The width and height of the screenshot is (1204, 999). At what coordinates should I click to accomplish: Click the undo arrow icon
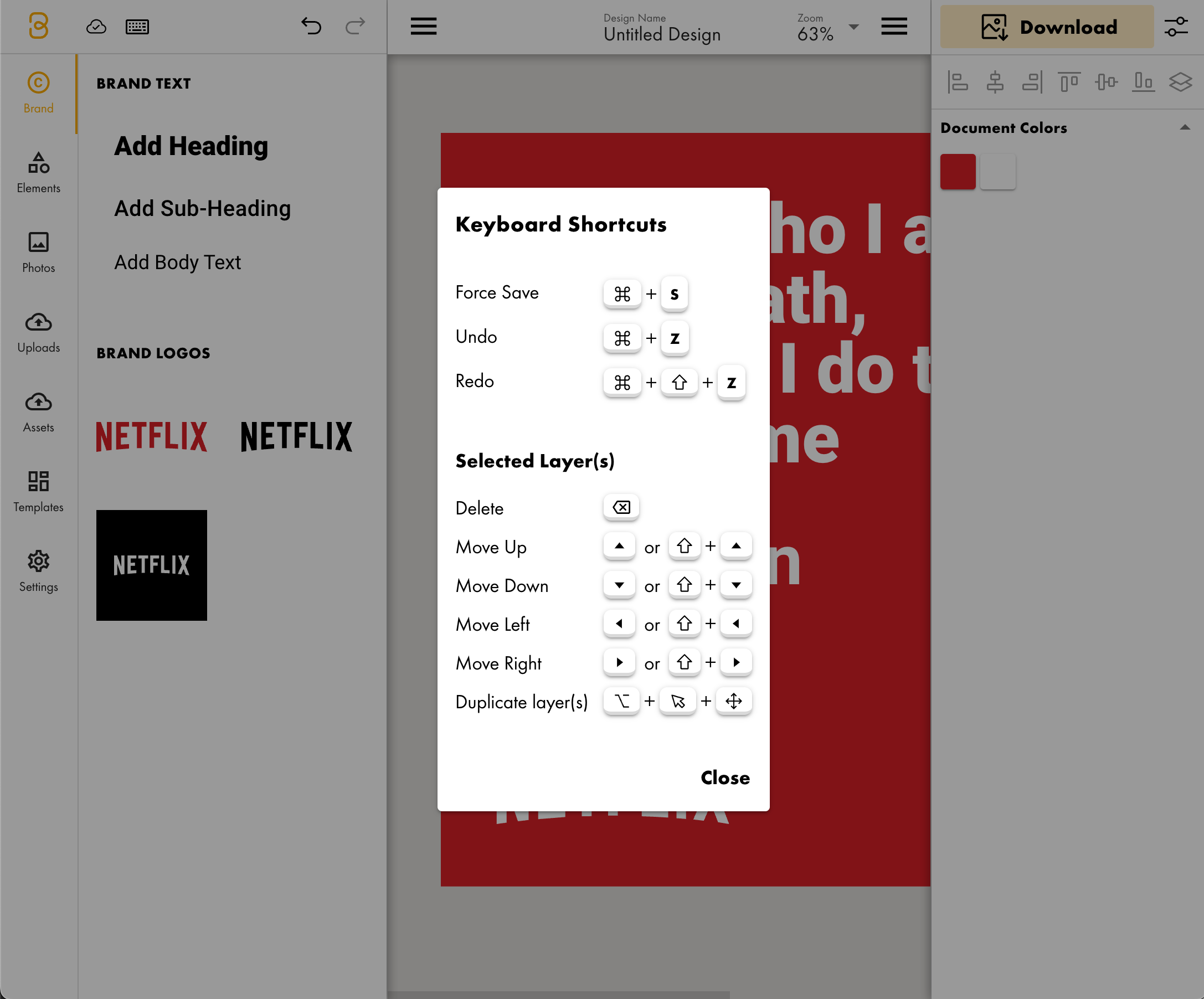311,26
